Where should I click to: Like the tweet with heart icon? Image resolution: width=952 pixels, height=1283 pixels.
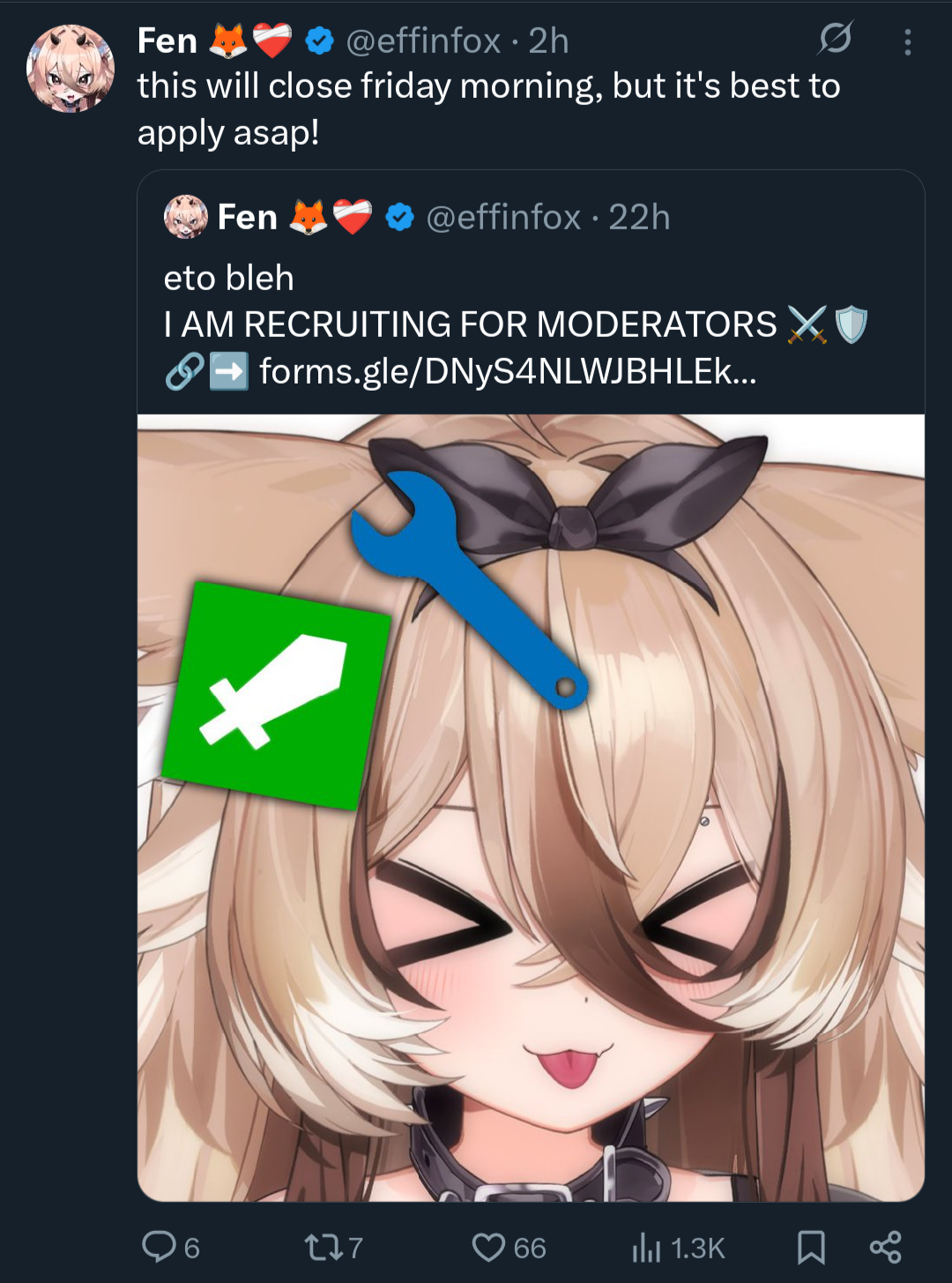click(488, 1247)
